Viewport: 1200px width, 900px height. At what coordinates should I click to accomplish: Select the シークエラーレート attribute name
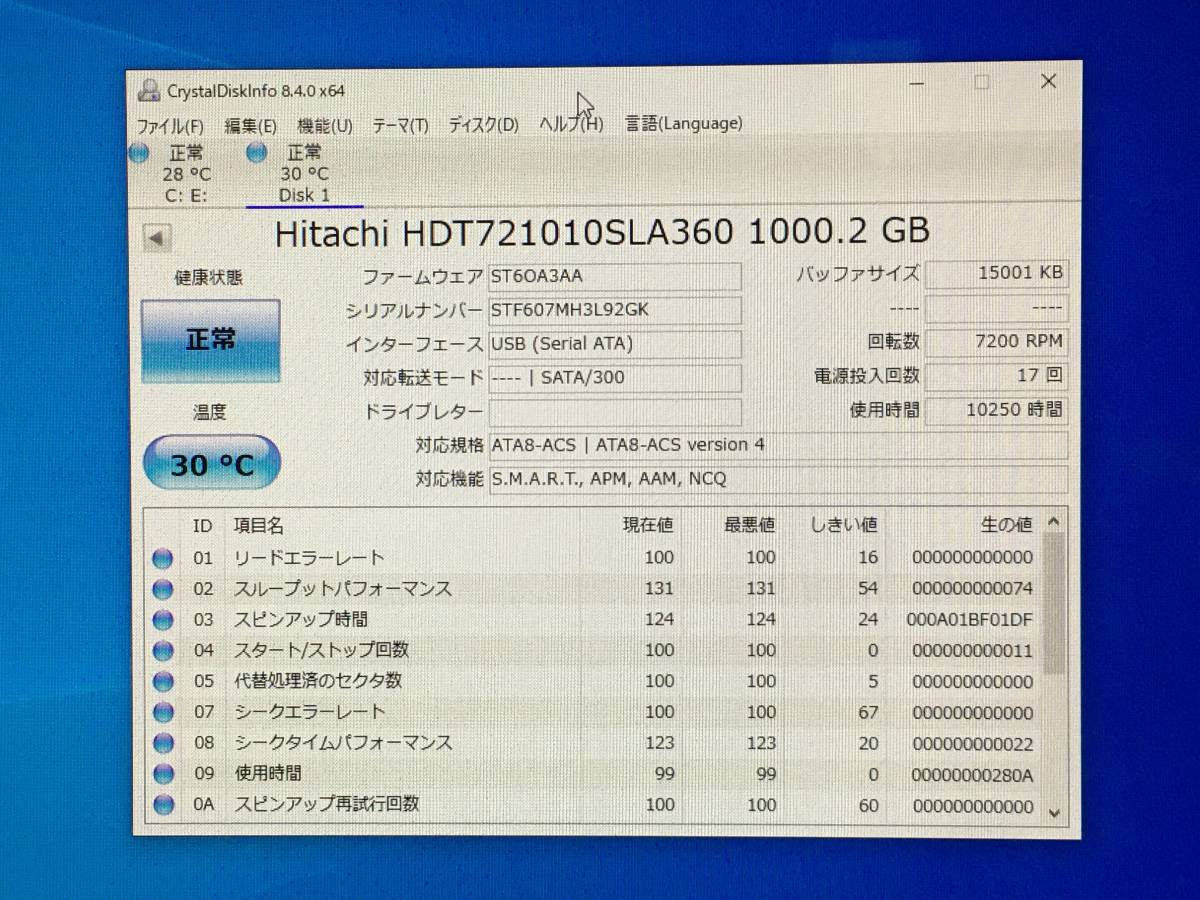[x=310, y=712]
